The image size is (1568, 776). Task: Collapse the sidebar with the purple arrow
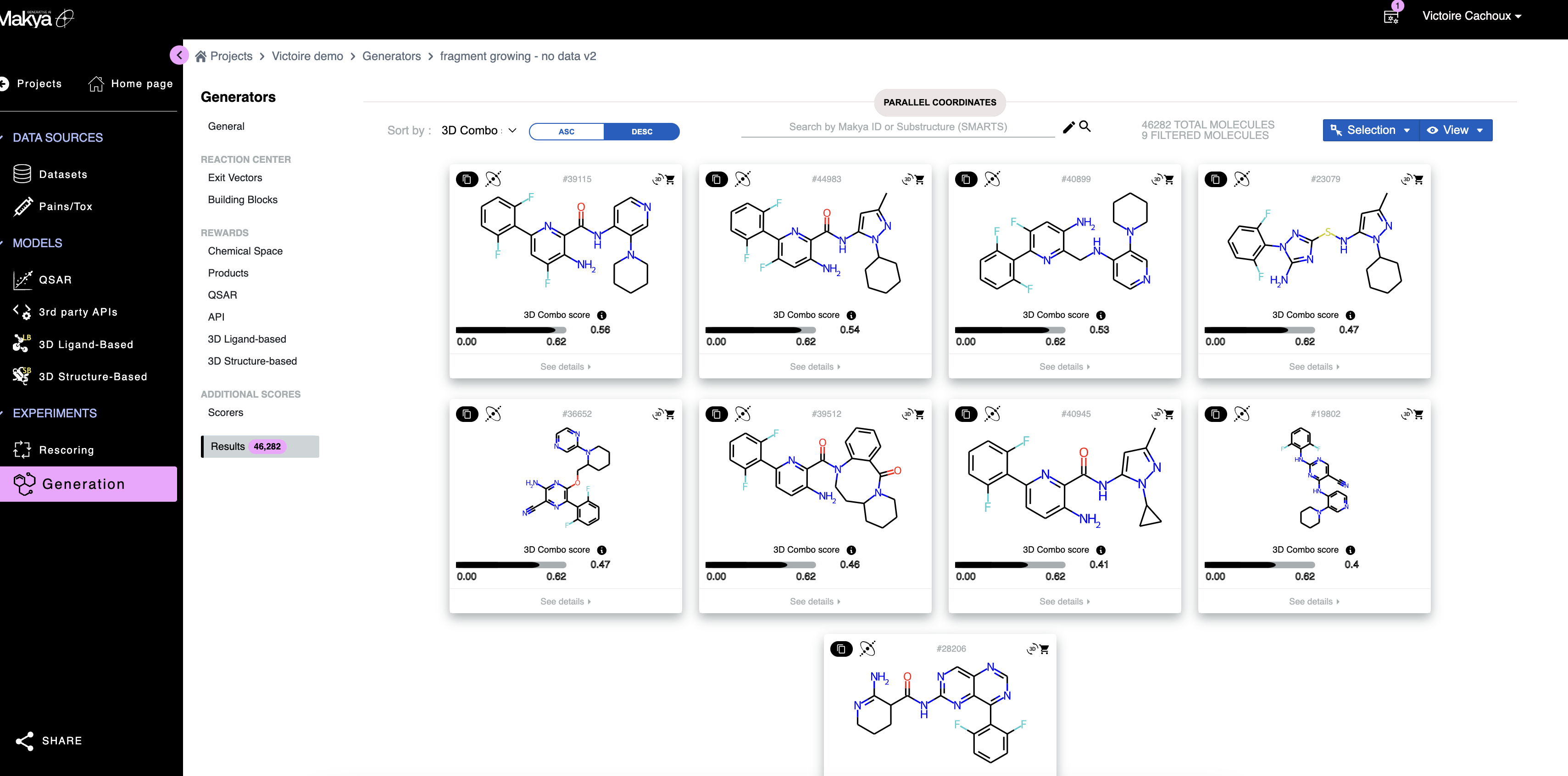pos(179,55)
